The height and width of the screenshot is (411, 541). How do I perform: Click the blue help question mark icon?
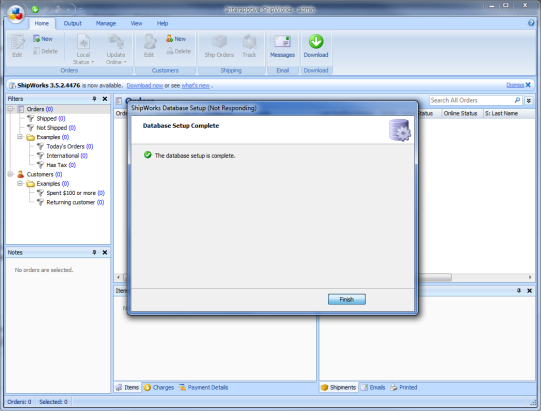[531, 23]
